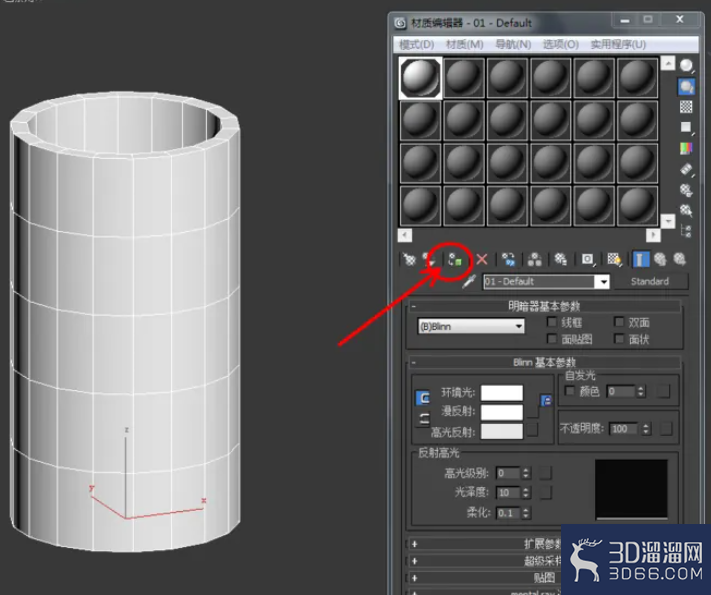Click Get Material icon
Viewport: 711px width, 595px height.
[409, 259]
